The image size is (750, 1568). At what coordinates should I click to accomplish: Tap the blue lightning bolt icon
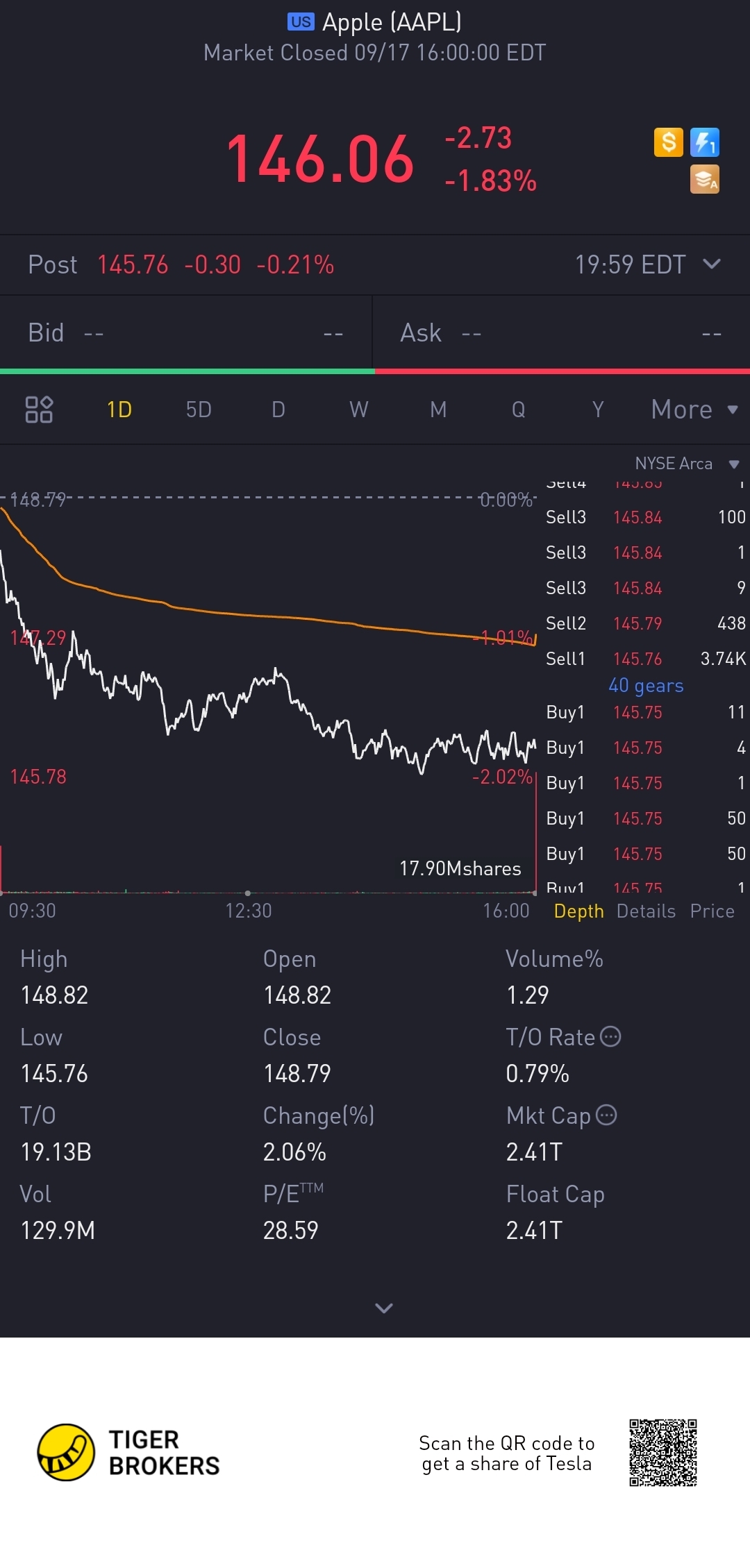point(705,142)
